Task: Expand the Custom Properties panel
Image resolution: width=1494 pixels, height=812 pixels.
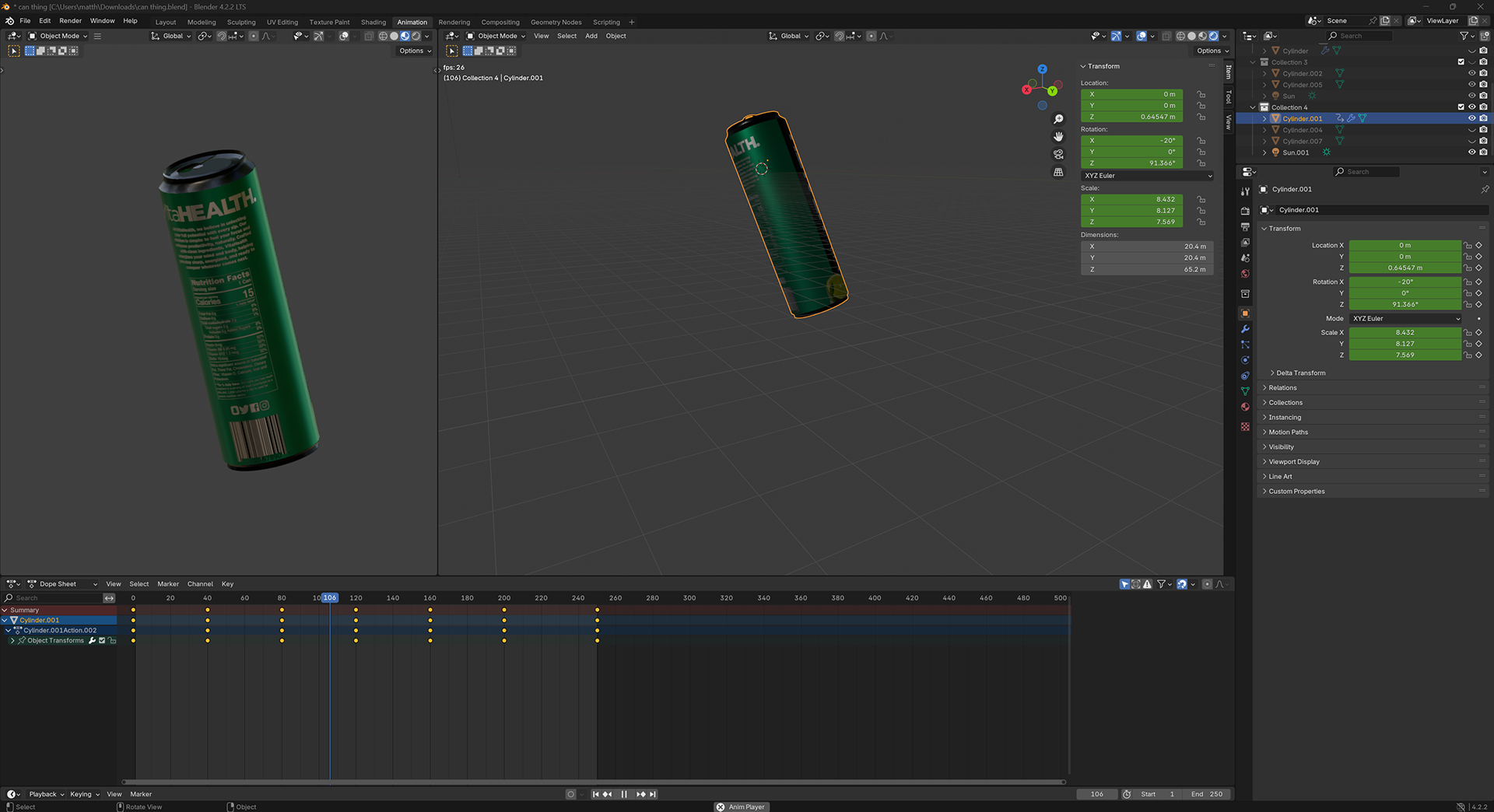Action: tap(1296, 491)
